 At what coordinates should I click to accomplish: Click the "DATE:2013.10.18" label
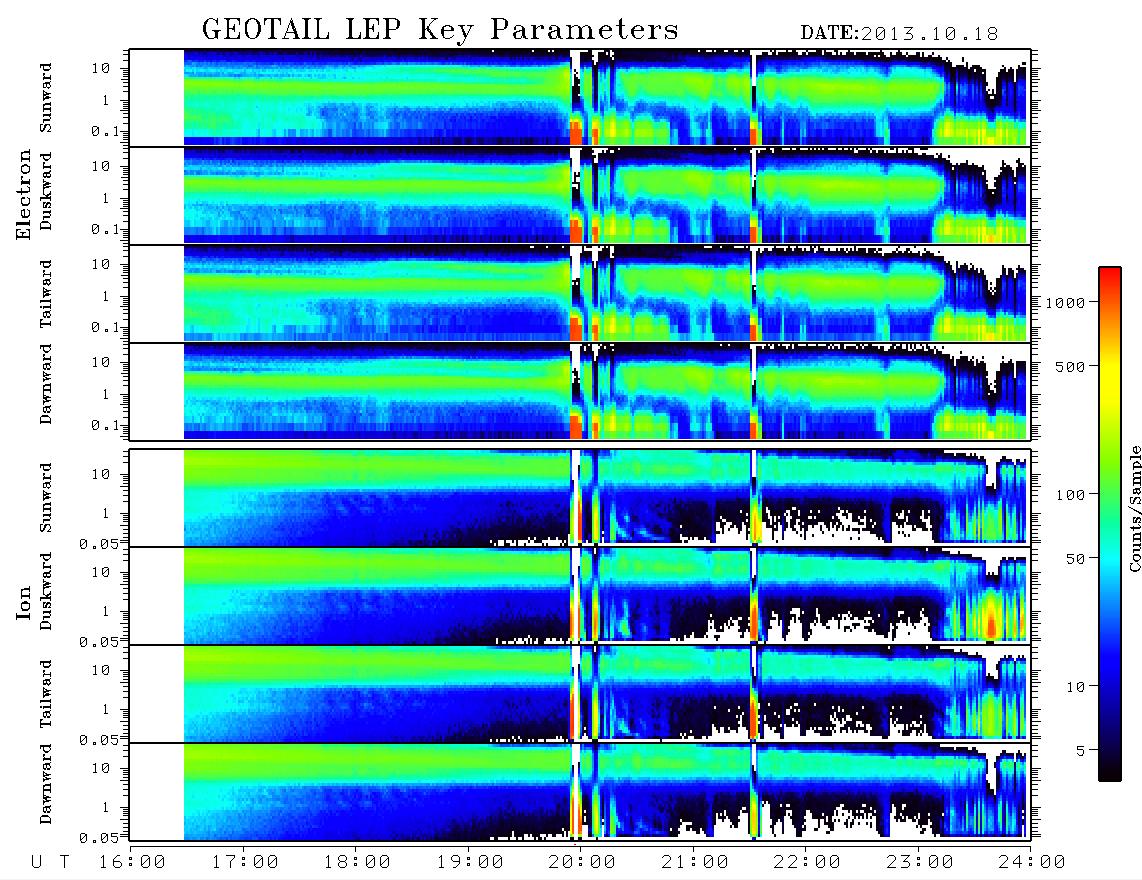coord(899,34)
